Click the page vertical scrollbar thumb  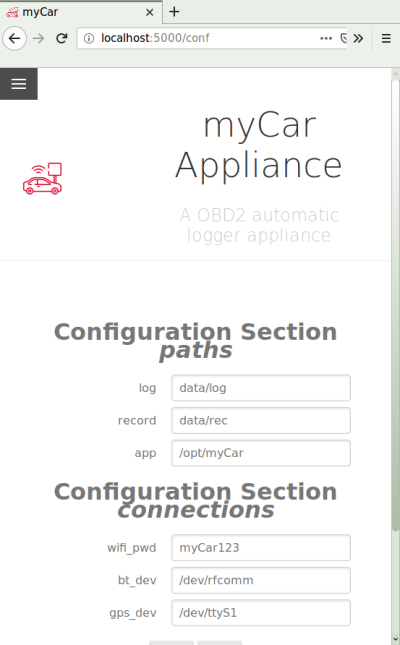pyautogui.click(x=395, y=304)
